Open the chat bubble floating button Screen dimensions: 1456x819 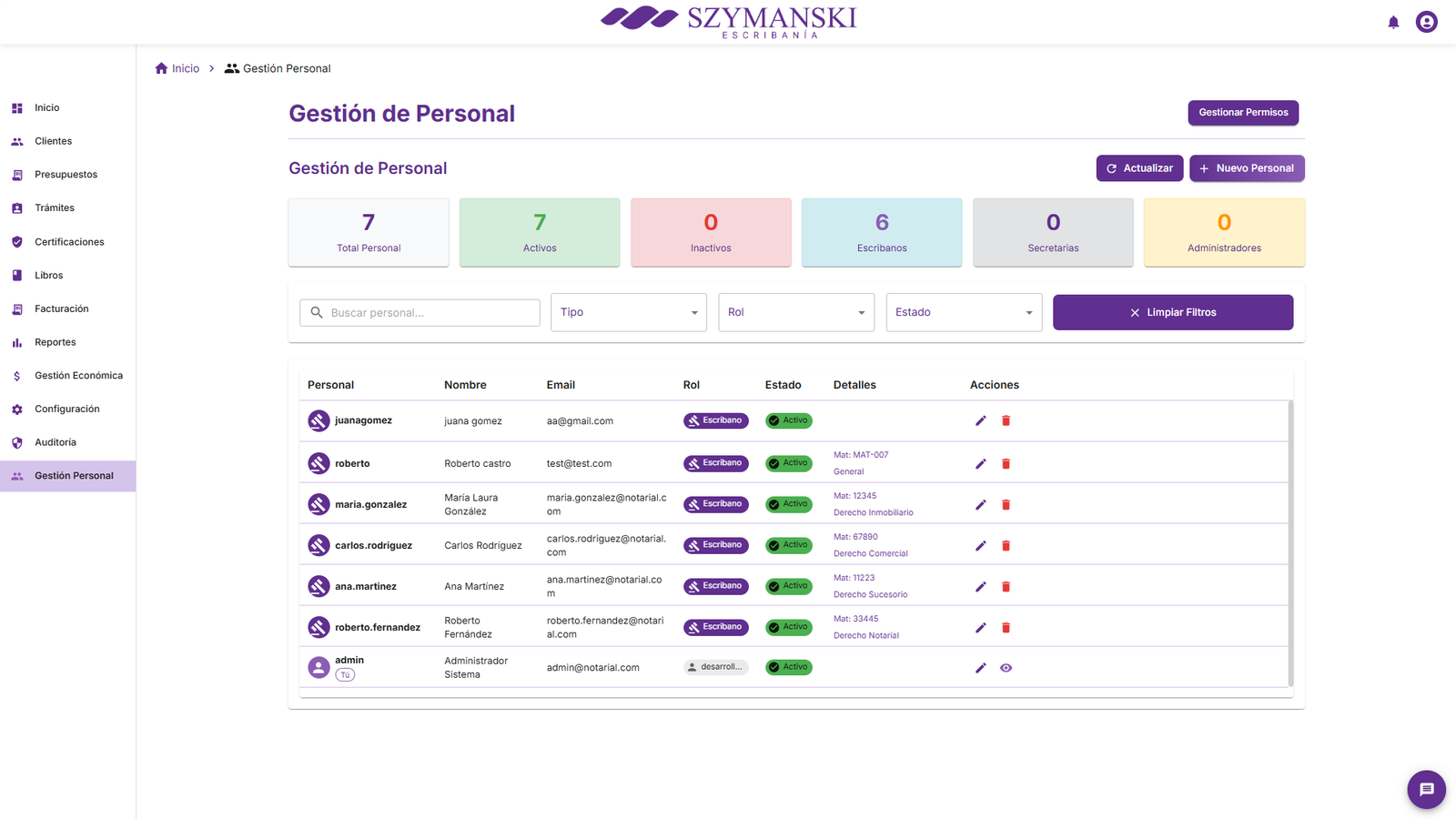[1426, 789]
